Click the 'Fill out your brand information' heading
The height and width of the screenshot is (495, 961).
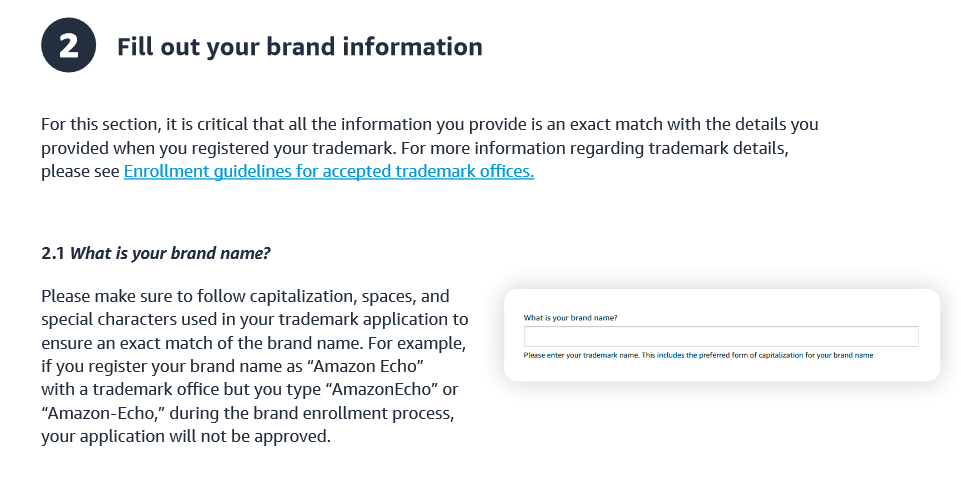[x=300, y=47]
